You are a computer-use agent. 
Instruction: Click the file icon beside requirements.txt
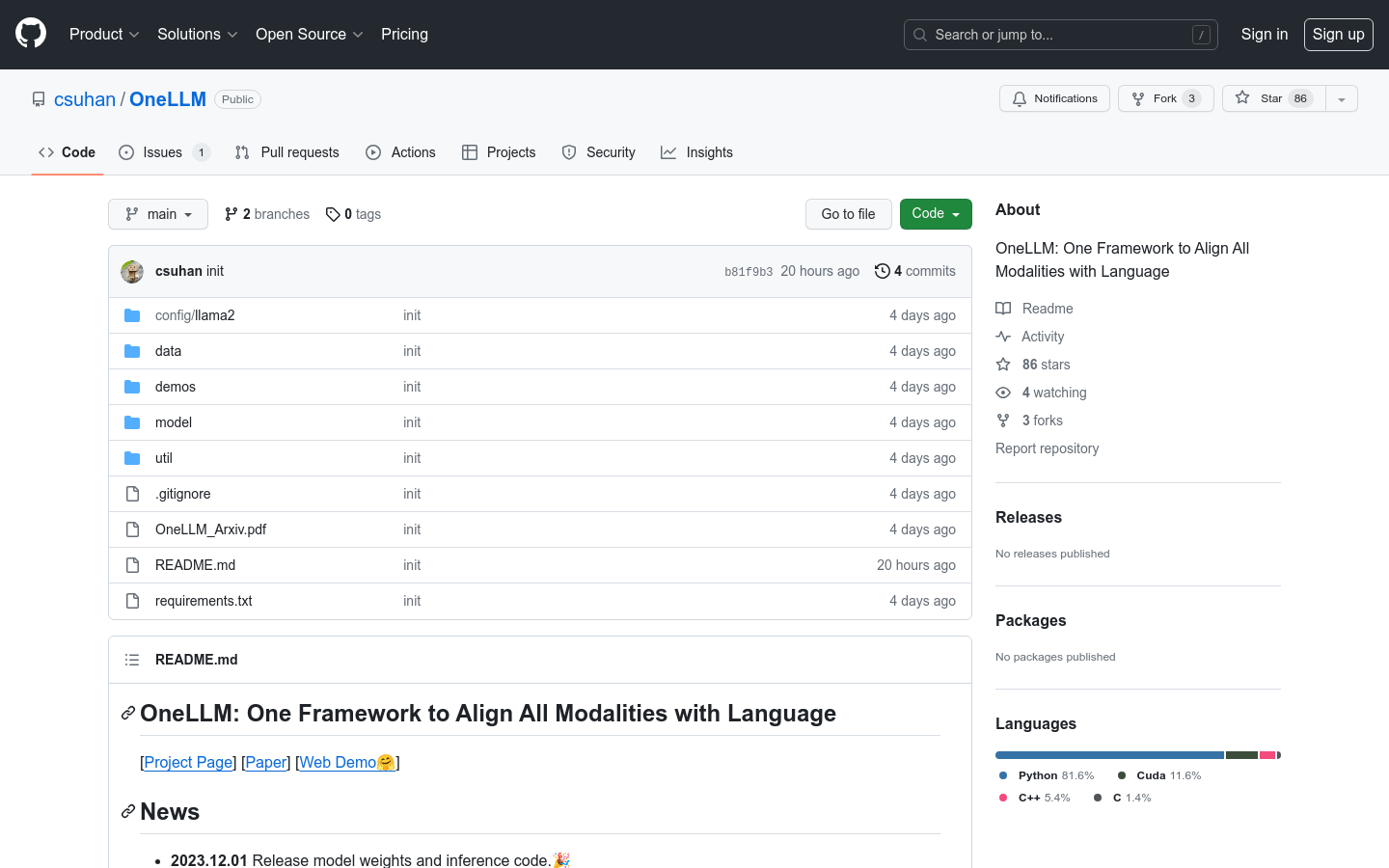coord(132,601)
